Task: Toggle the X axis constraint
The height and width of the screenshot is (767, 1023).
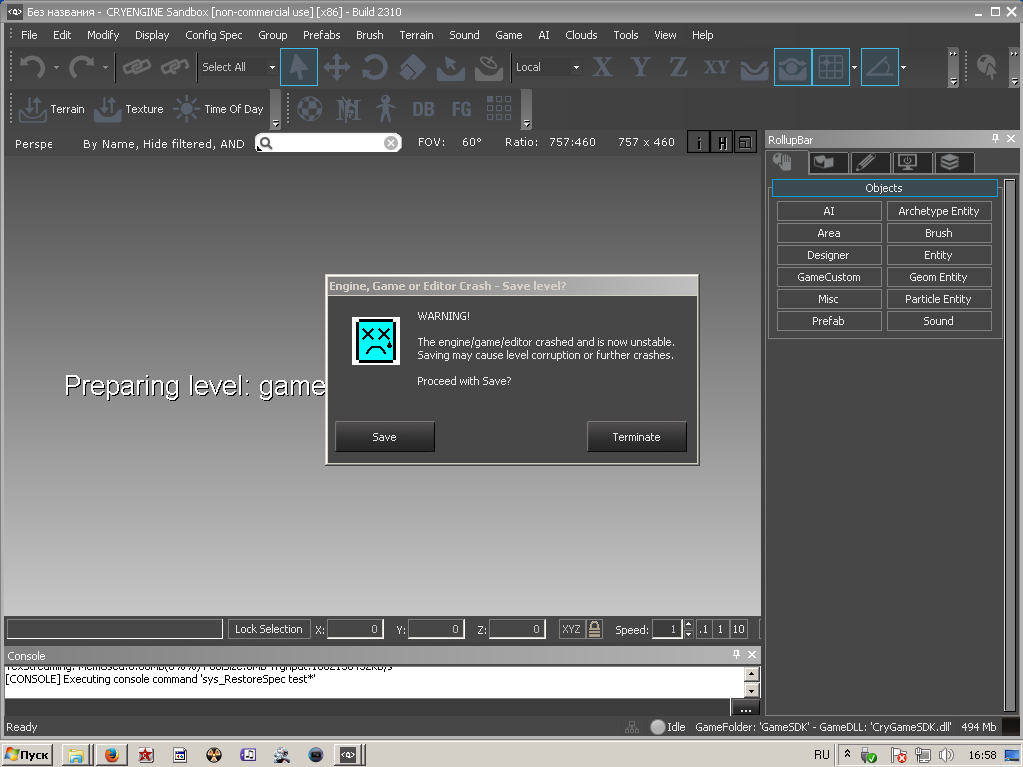Action: pos(602,67)
